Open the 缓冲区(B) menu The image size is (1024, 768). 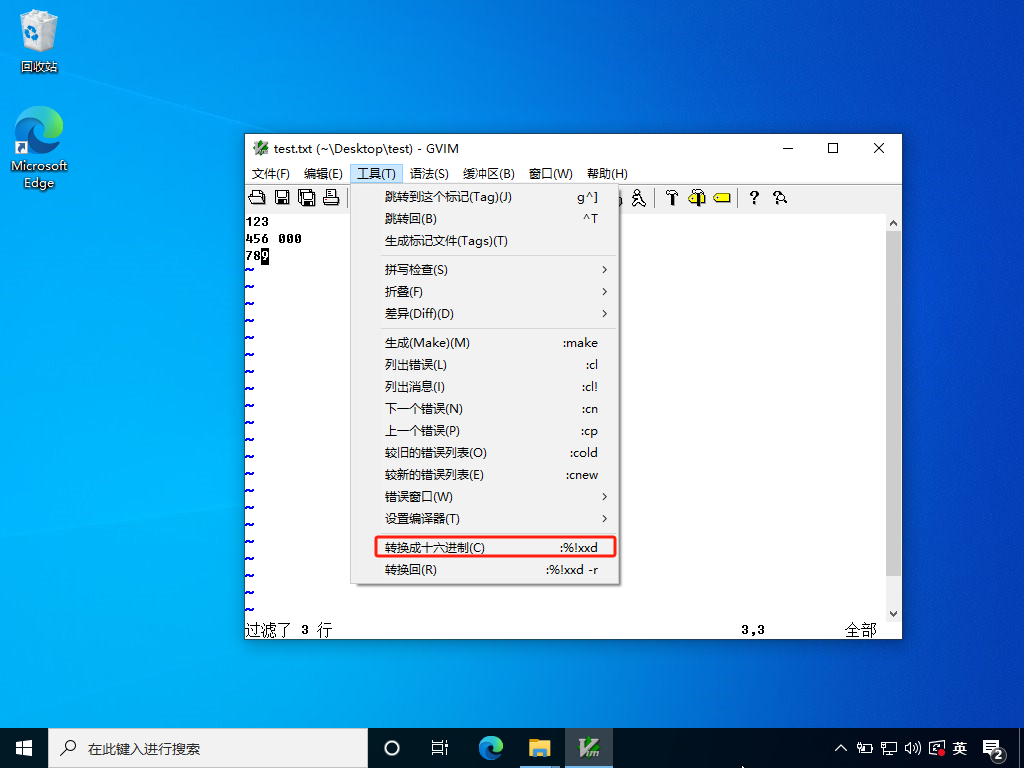coord(488,174)
